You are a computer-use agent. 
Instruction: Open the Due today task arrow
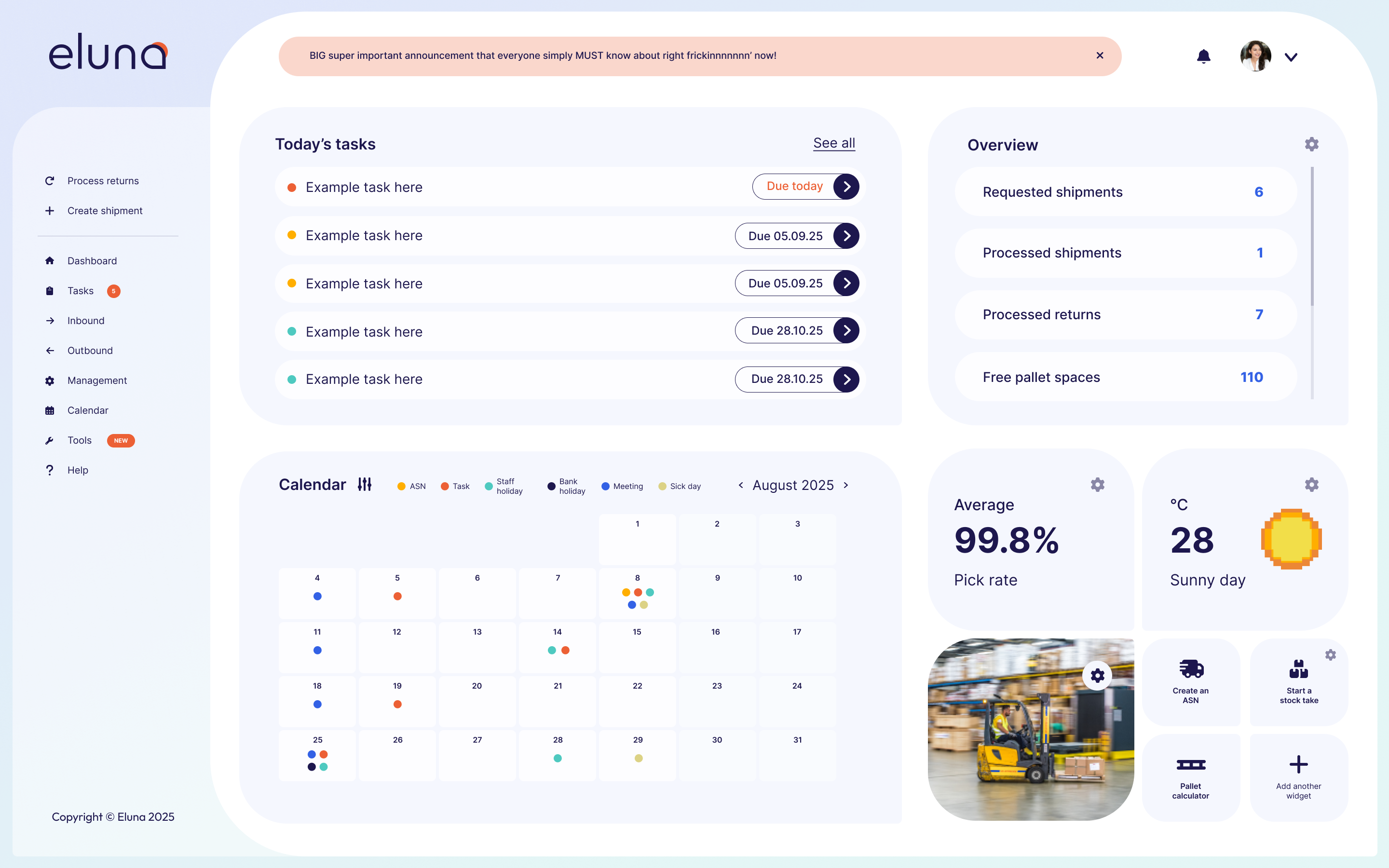point(846,187)
